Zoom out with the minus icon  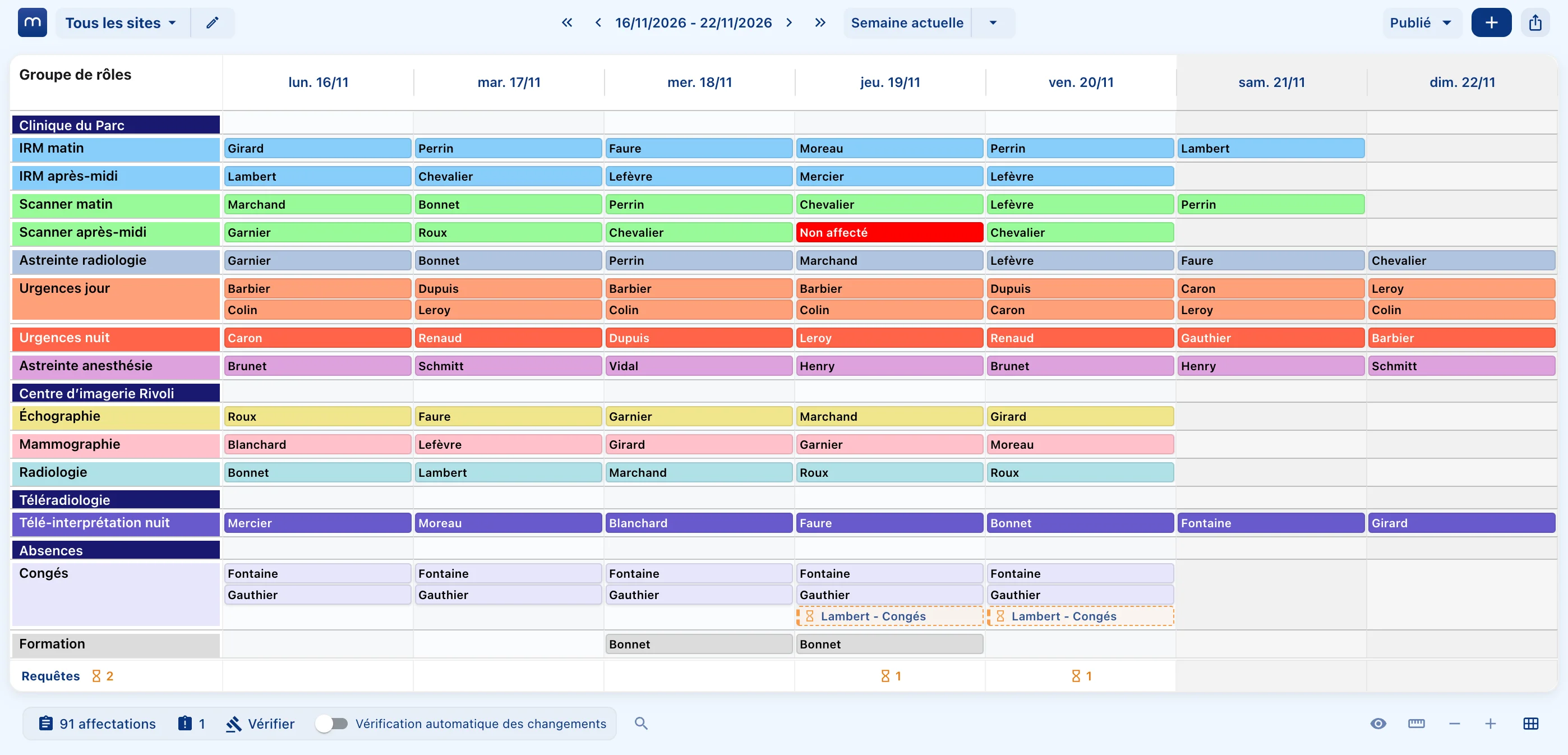point(1454,724)
